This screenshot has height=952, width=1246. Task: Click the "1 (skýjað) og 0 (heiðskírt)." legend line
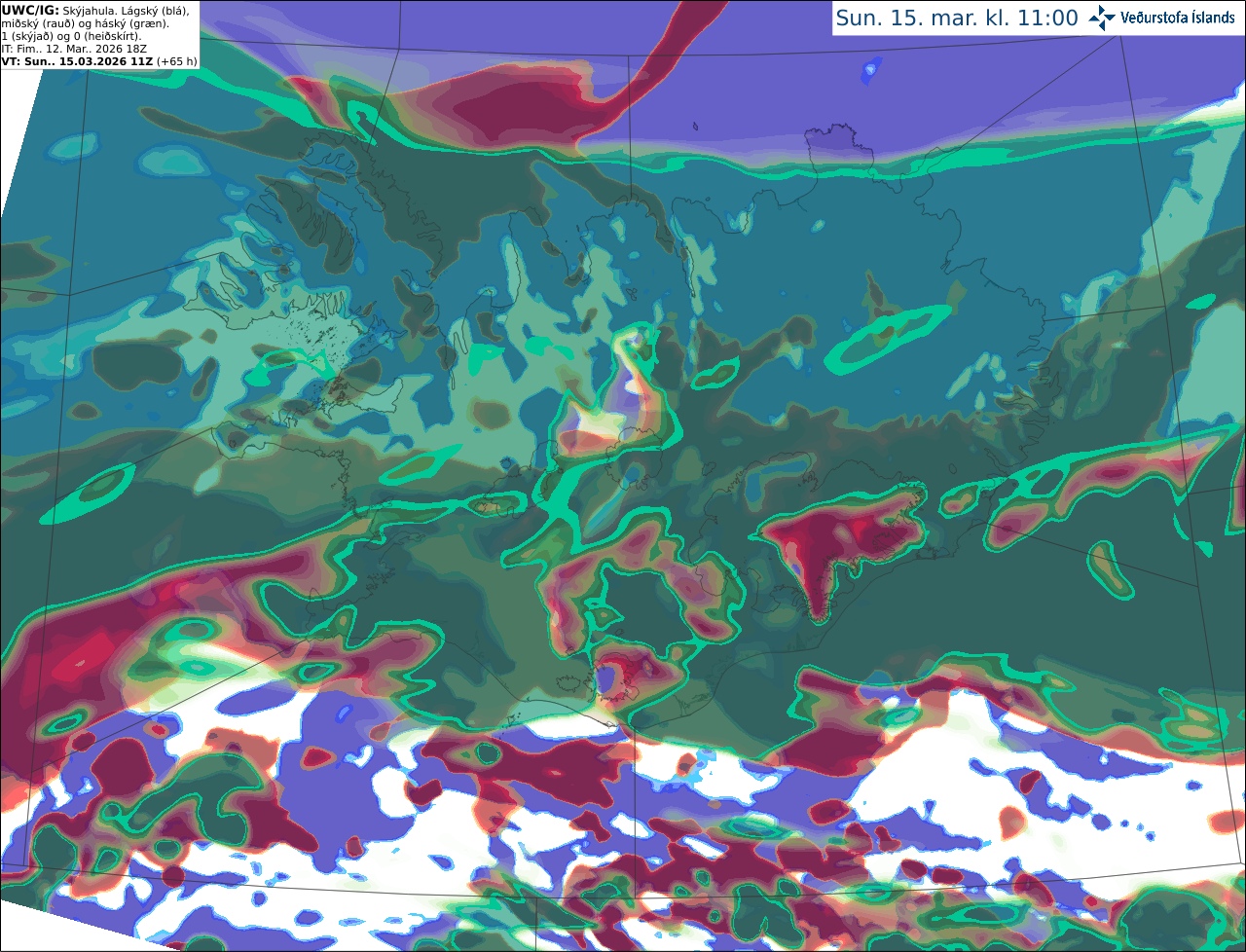tap(71, 36)
